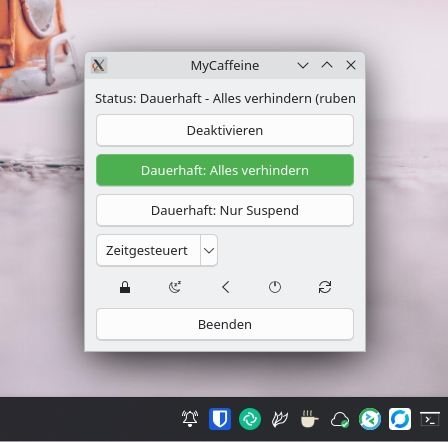Viewport: 448px width, 442px height.
Task: Click the sleep moon icon
Action: (x=175, y=287)
